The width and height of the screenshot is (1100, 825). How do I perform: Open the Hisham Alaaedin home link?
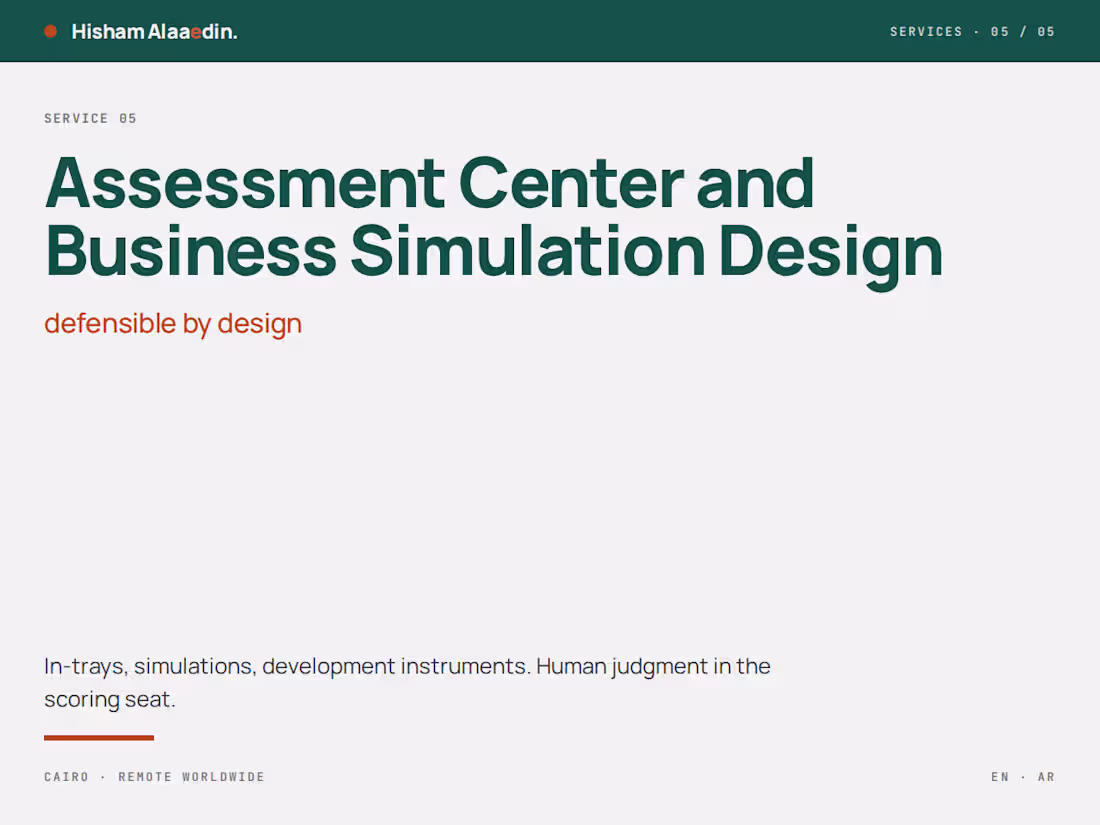tap(154, 32)
